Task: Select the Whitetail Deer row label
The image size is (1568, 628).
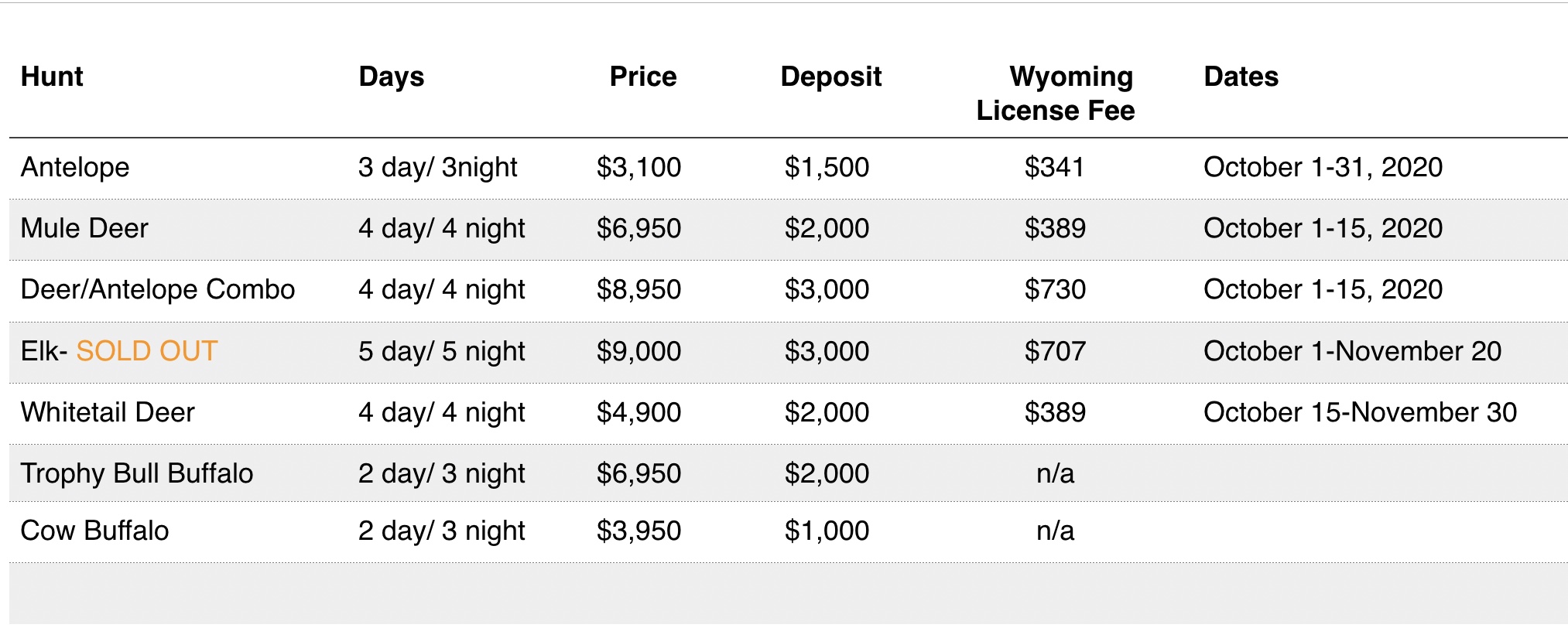Action: tap(108, 412)
